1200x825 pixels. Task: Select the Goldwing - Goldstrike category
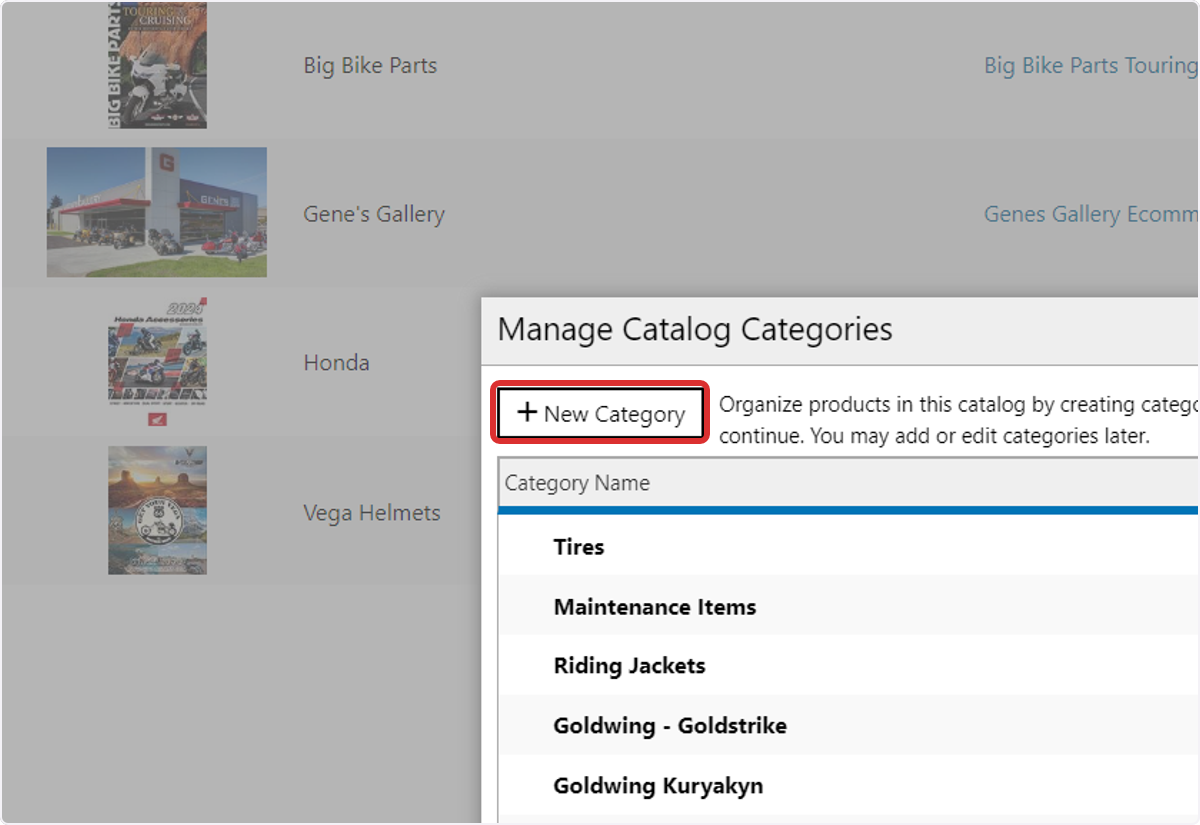pyautogui.click(x=848, y=725)
